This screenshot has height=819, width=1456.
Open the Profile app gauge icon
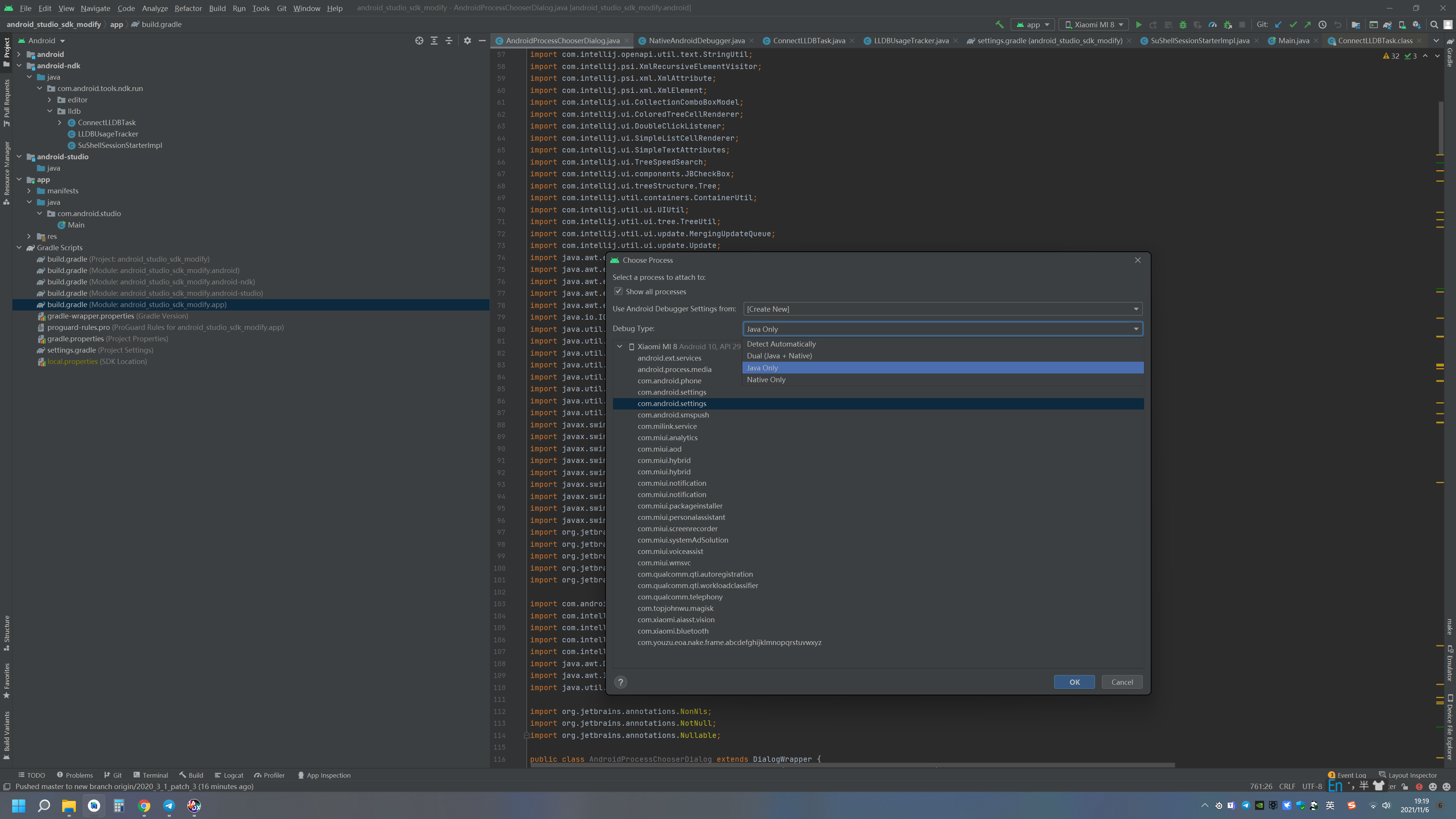(1213, 24)
